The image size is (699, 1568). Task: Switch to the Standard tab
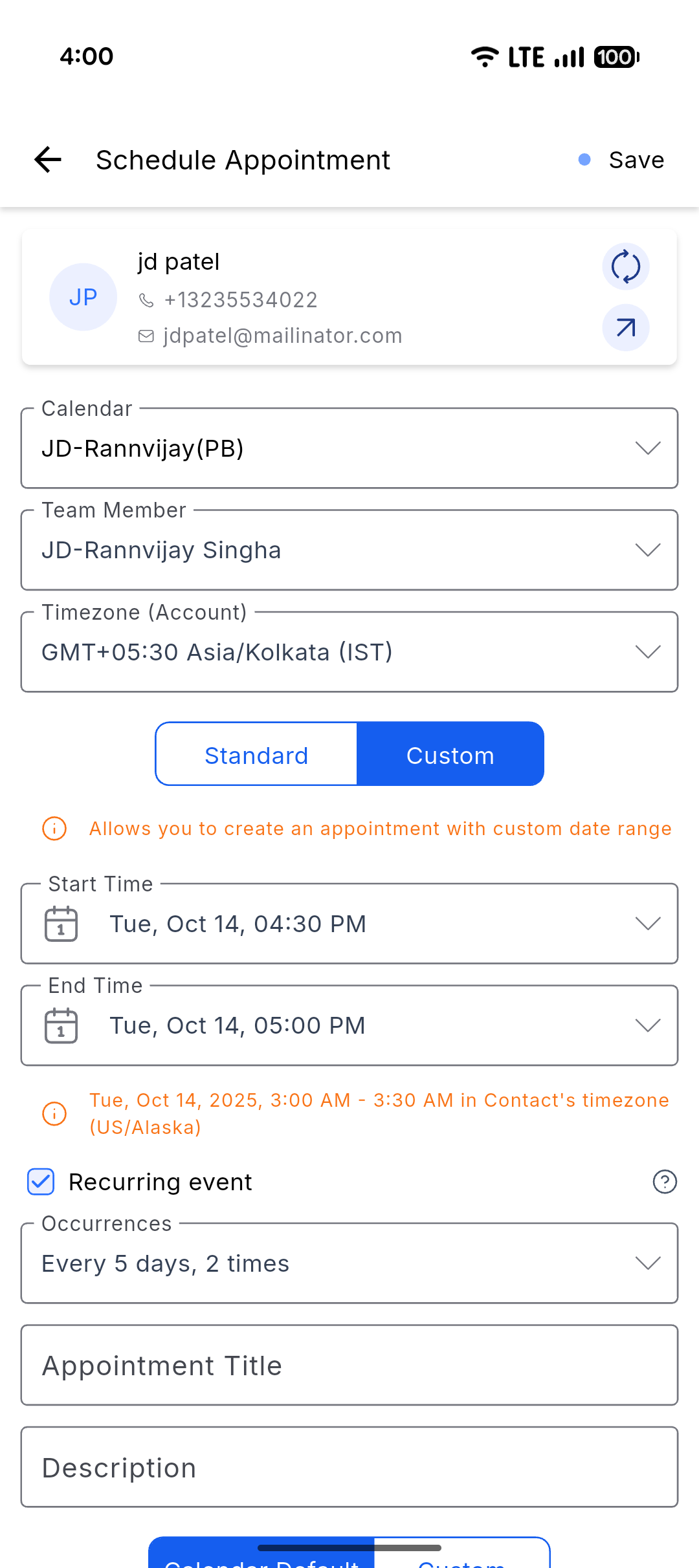[256, 755]
